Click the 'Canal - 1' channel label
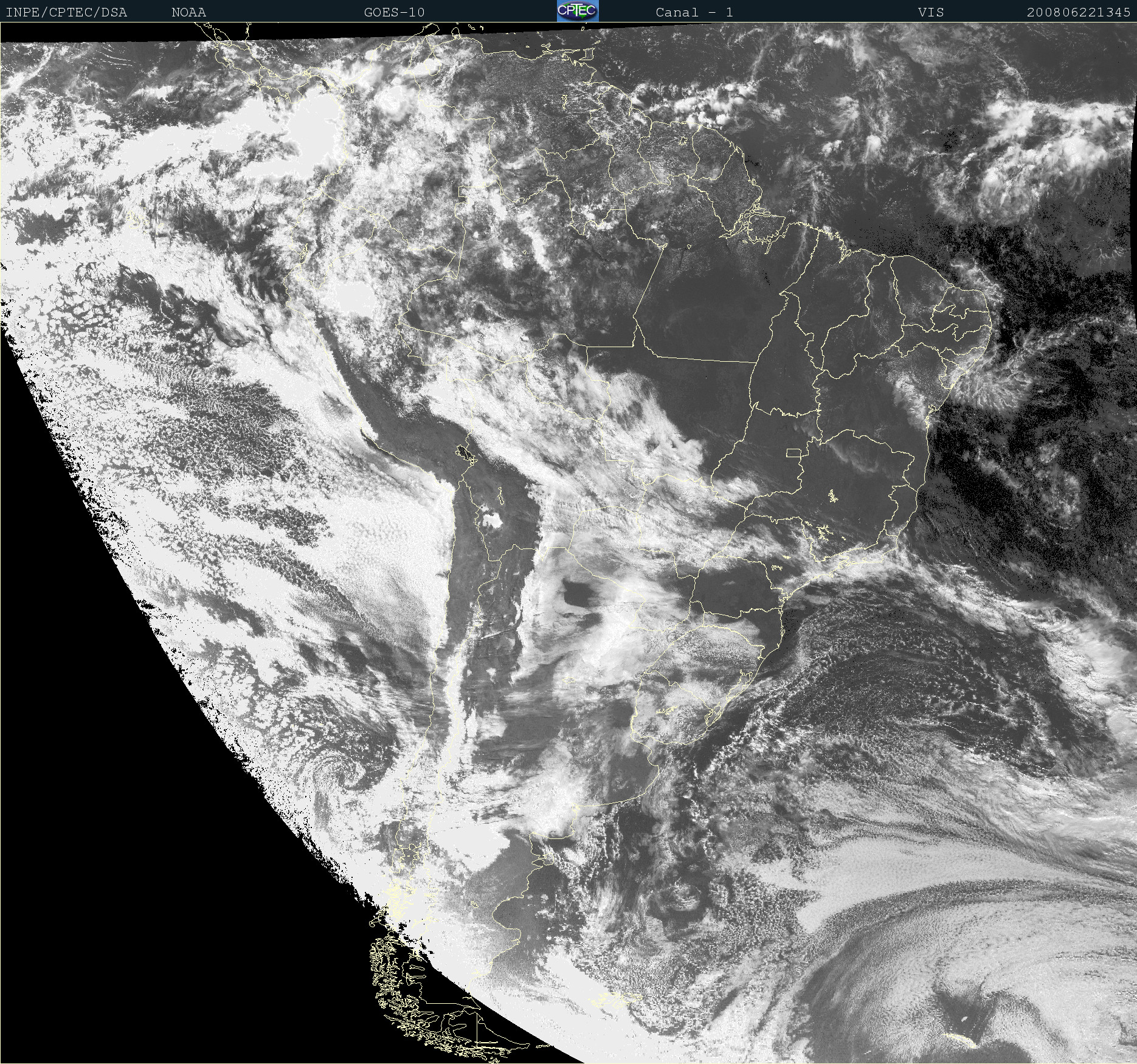This screenshot has width=1137, height=1064. [694, 12]
